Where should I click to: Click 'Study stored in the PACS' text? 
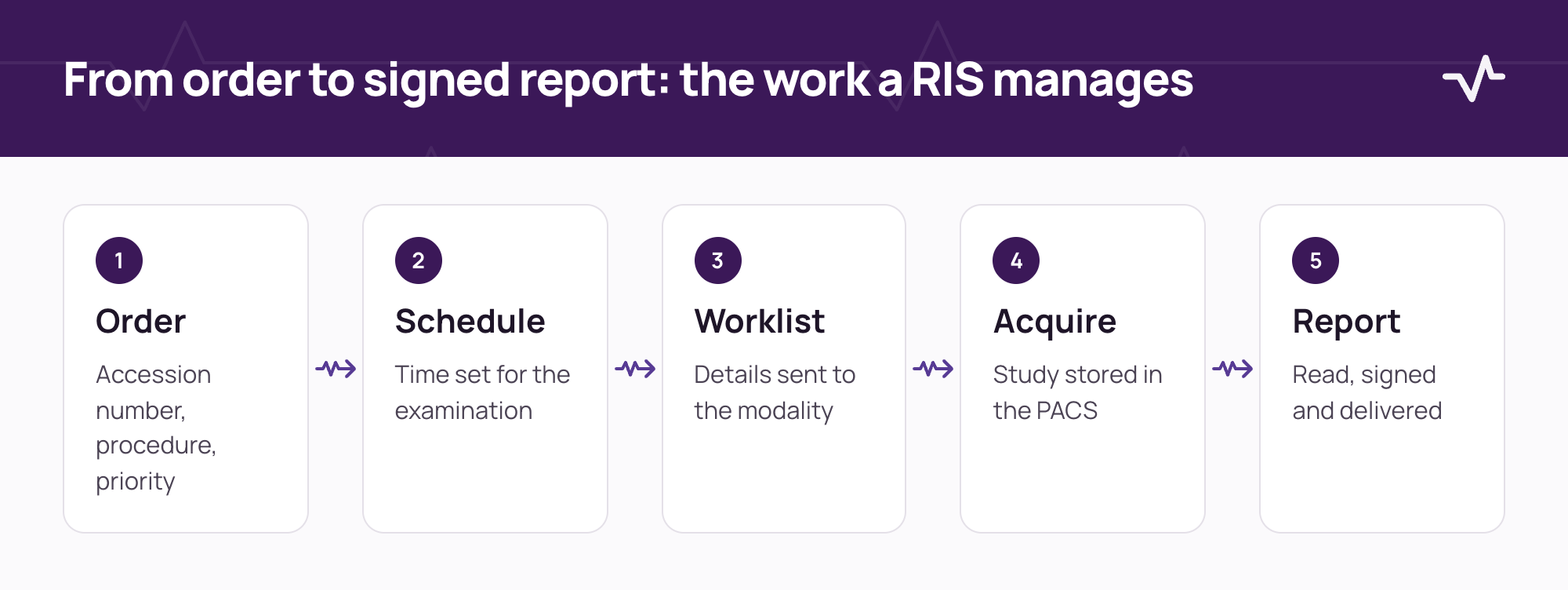1078,392
